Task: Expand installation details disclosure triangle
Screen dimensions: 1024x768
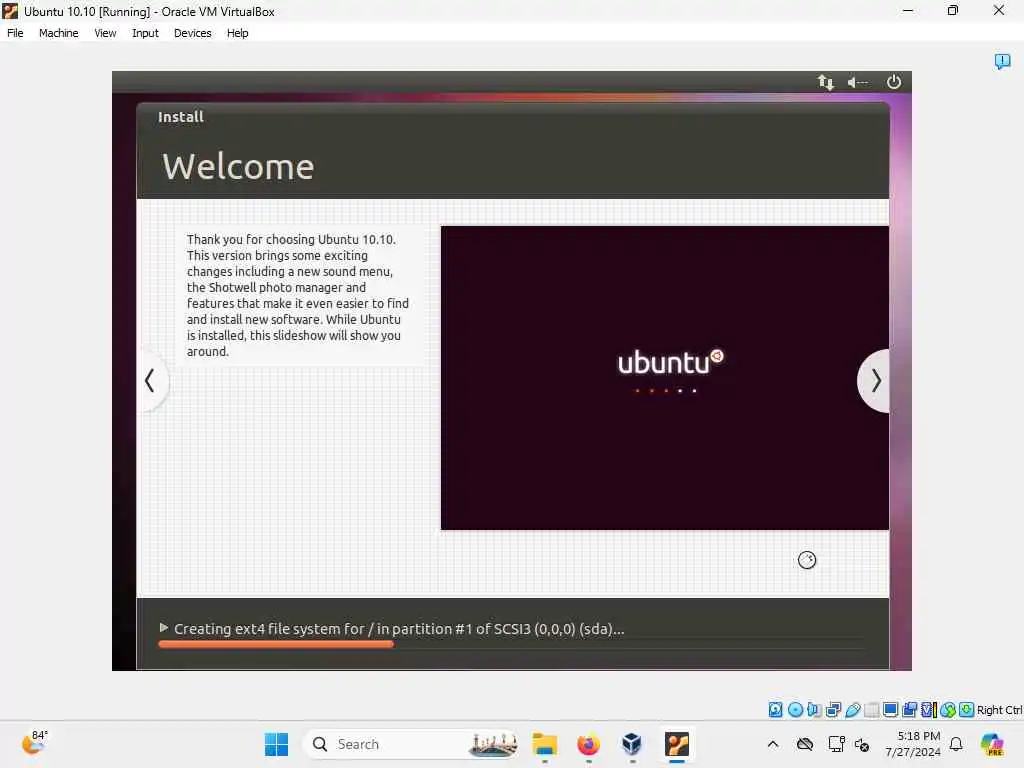Action: 163,628
